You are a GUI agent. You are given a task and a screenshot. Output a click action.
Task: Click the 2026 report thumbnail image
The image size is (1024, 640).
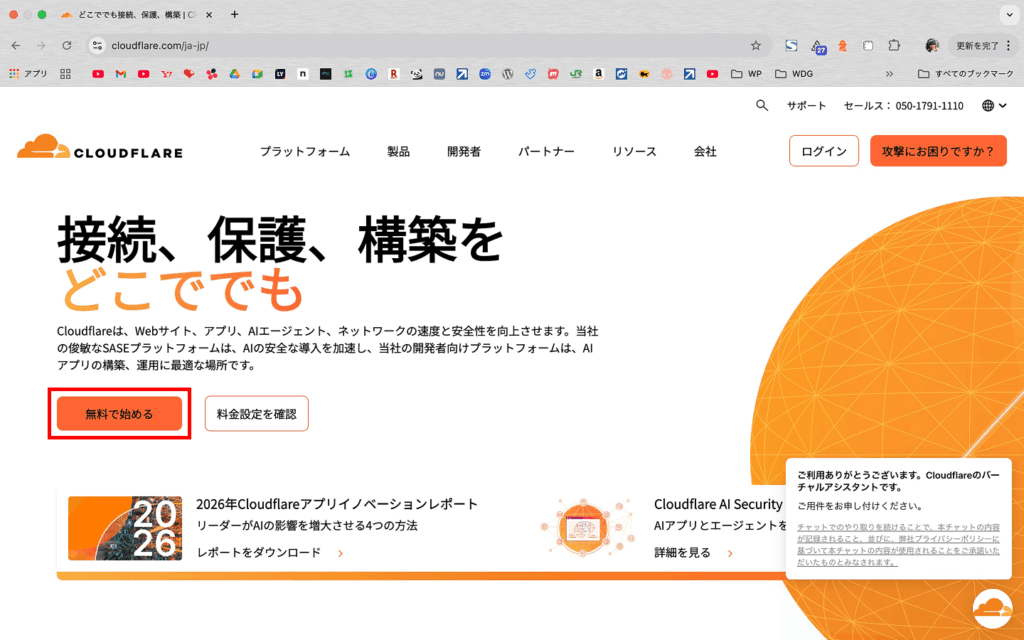[125, 527]
